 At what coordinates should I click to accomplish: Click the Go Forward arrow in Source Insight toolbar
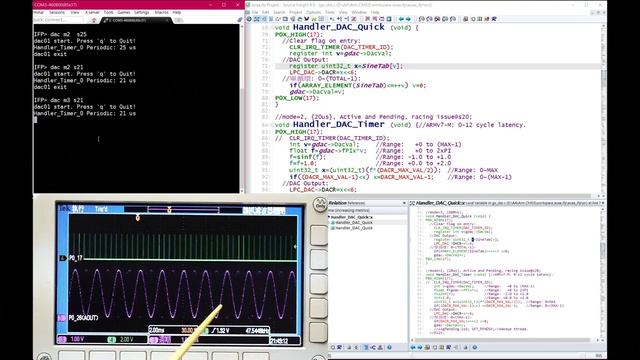tap(408, 19)
